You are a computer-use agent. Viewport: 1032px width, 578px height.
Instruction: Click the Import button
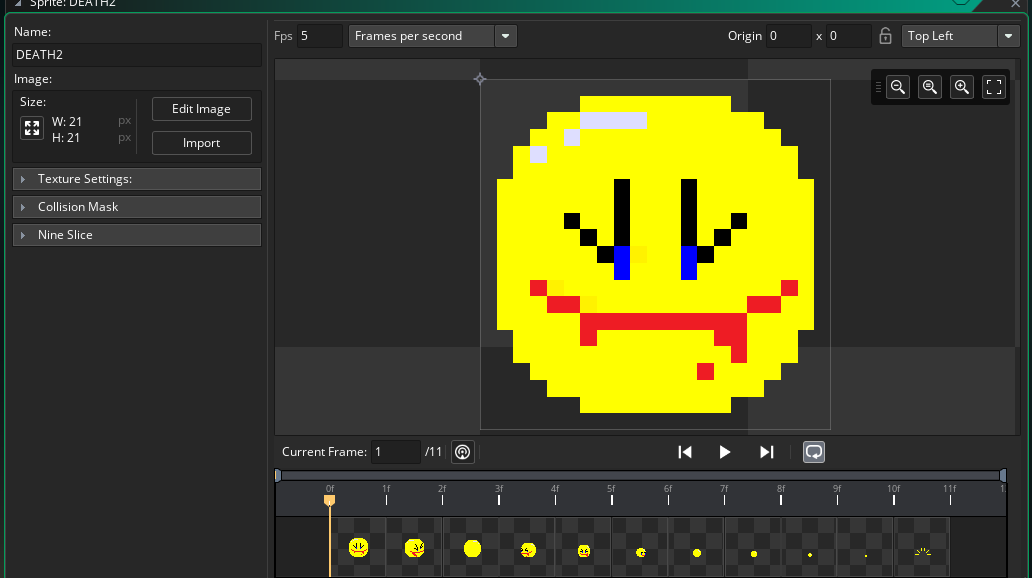point(201,143)
